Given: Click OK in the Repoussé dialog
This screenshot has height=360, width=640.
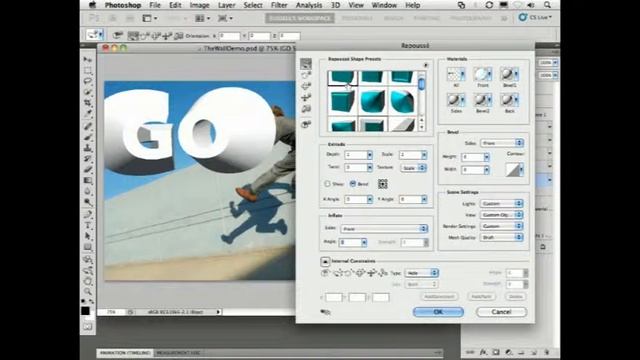Looking at the screenshot, I should (x=438, y=312).
